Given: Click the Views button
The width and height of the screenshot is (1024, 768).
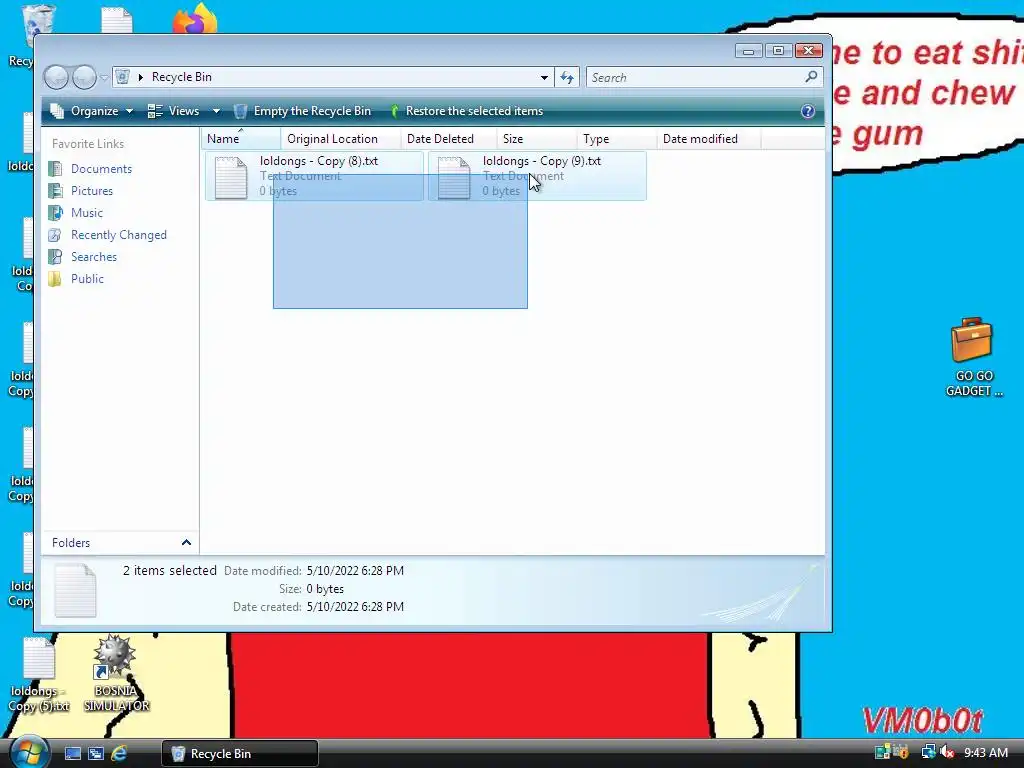Looking at the screenshot, I should (x=174, y=111).
